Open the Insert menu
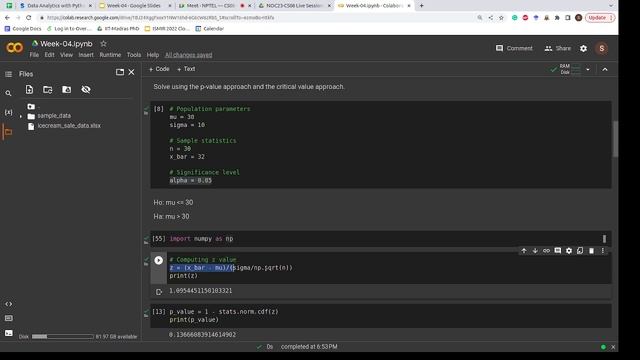This screenshot has width=640, height=360. (x=86, y=55)
